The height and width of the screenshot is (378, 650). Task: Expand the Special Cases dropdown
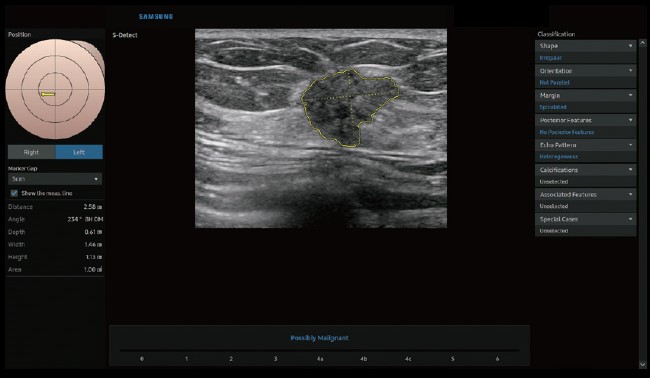(x=585, y=219)
